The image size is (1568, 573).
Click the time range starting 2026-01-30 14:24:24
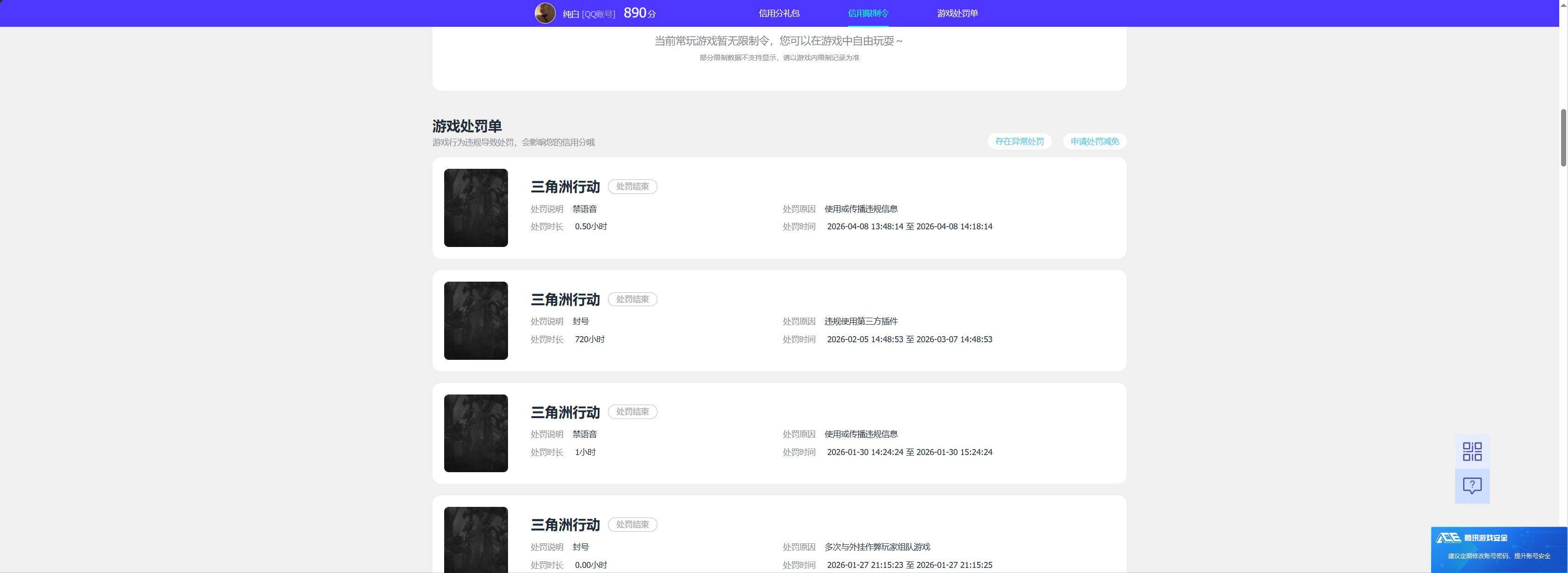(x=910, y=452)
